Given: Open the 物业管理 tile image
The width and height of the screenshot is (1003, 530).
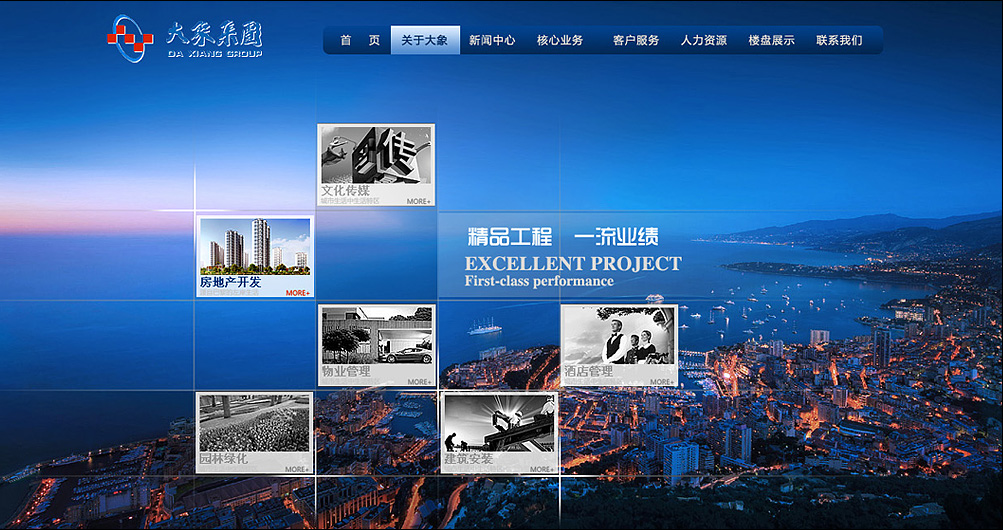Looking at the screenshot, I should click(x=377, y=336).
